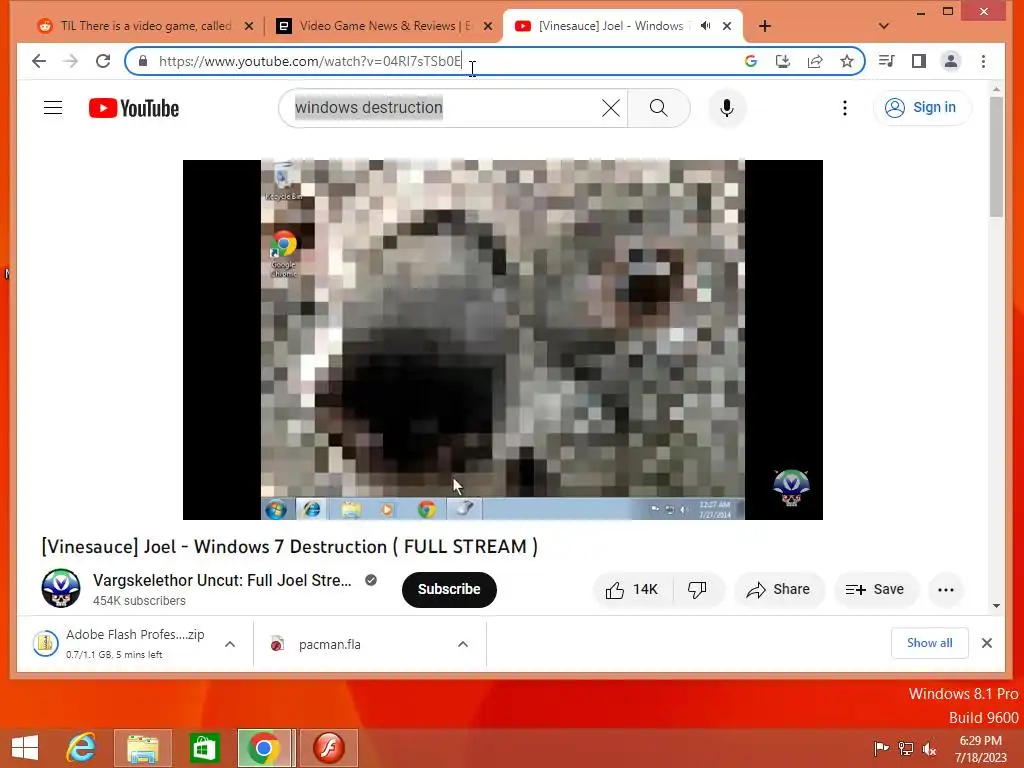Image resolution: width=1024 pixels, height=768 pixels.
Task: Toggle the Chrome side panel
Action: 919,61
